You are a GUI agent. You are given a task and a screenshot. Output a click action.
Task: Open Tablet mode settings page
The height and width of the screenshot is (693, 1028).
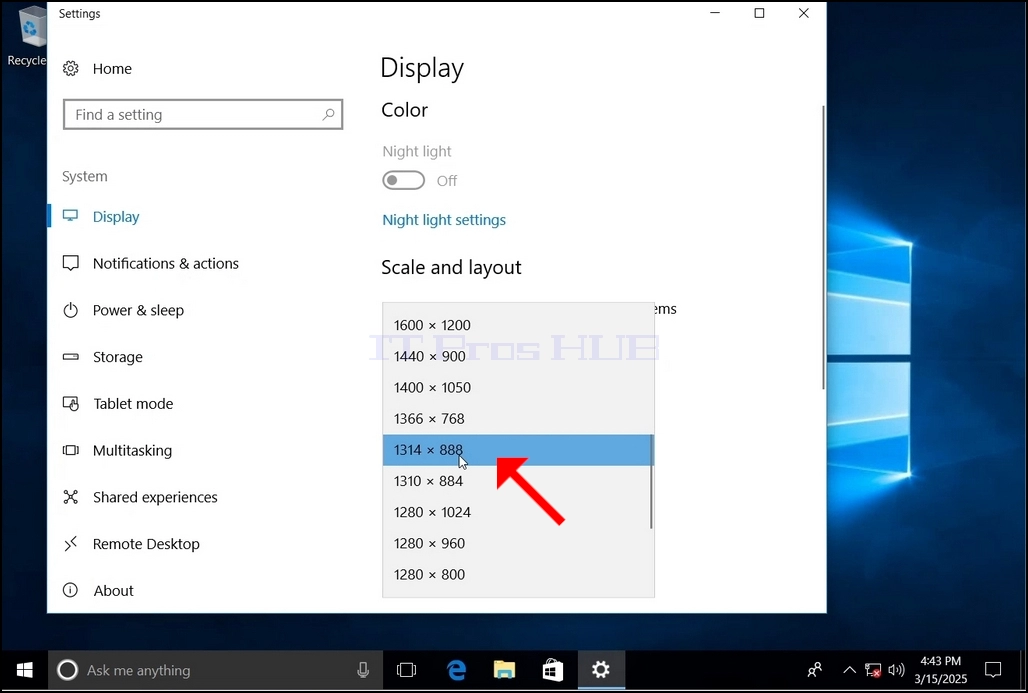[x=133, y=403]
